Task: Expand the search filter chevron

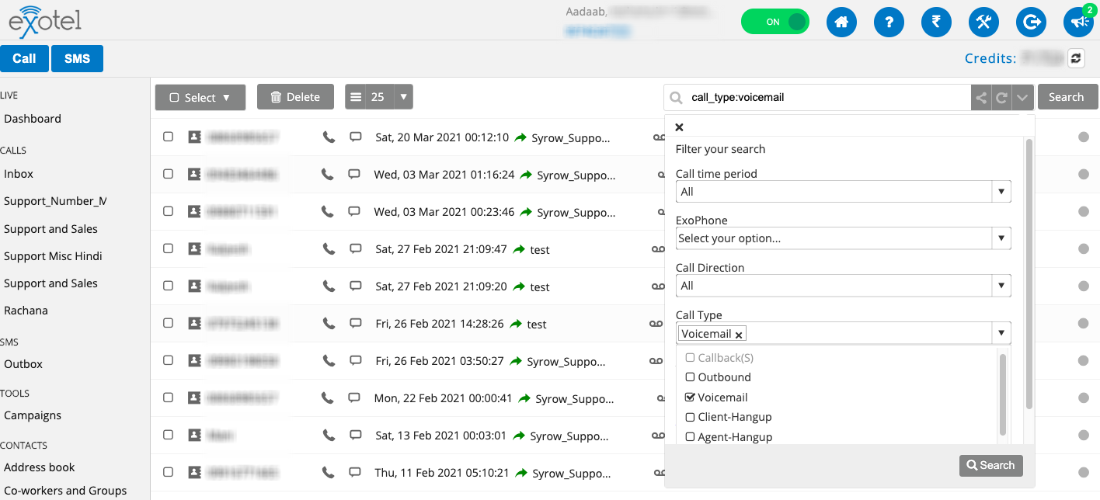Action: coord(1023,97)
